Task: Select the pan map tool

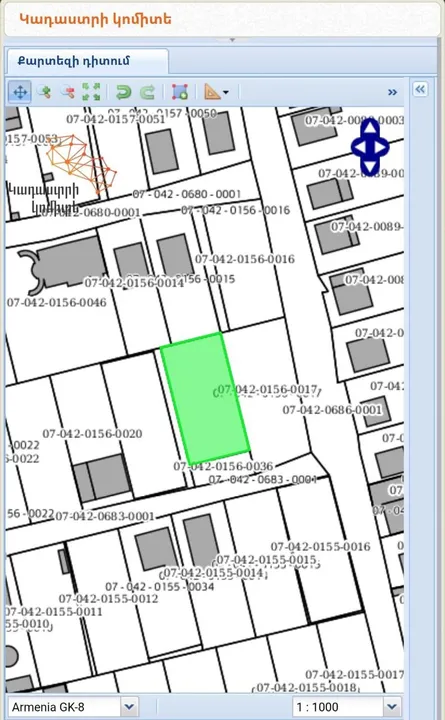Action: click(x=20, y=92)
